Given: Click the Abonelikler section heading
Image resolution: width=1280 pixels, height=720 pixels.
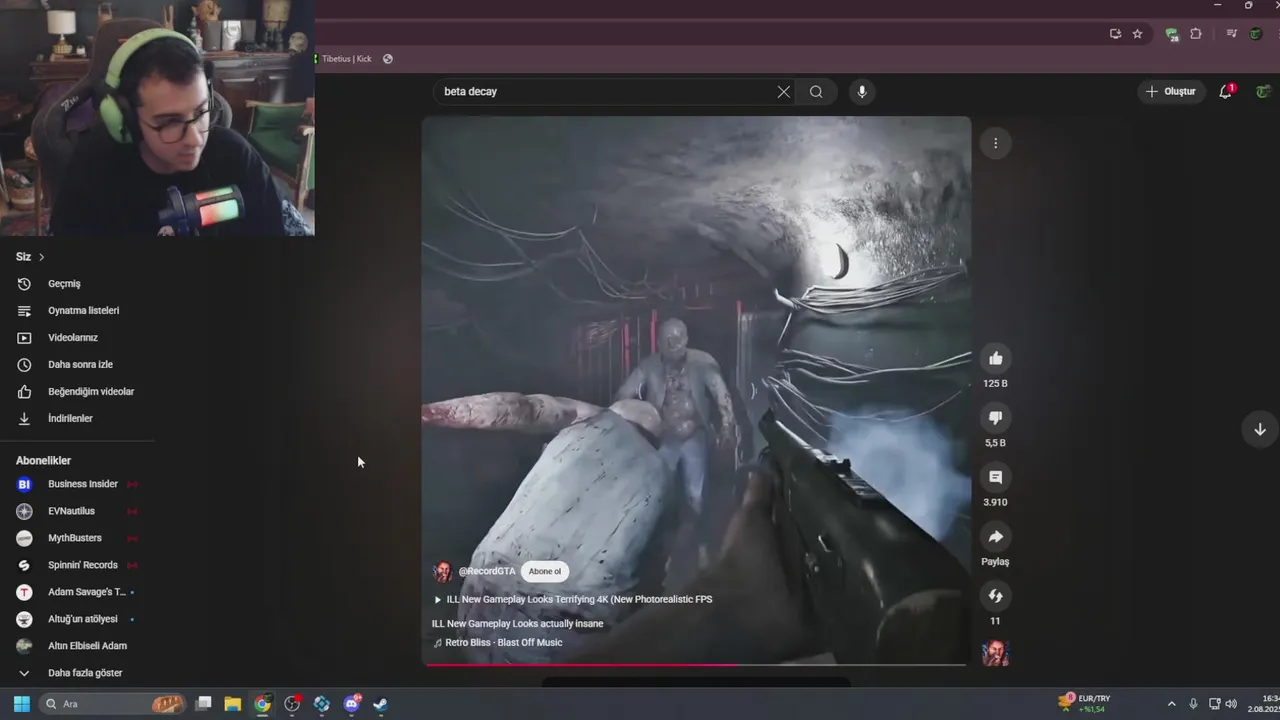Looking at the screenshot, I should (43, 461).
